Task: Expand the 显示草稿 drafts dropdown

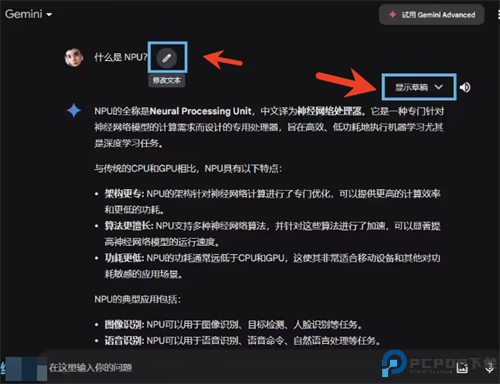Action: tap(419, 87)
